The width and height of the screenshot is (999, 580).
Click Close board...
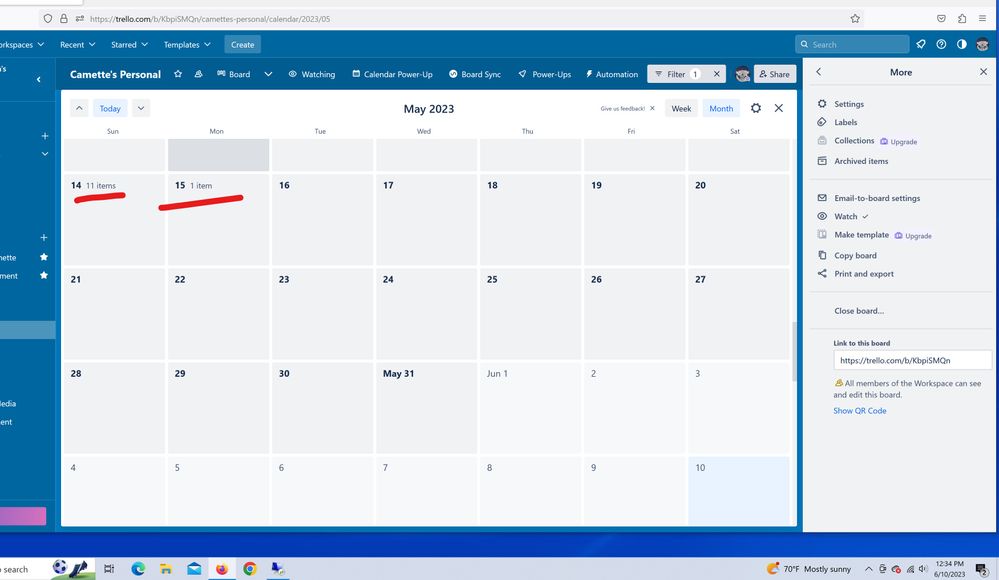[859, 311]
